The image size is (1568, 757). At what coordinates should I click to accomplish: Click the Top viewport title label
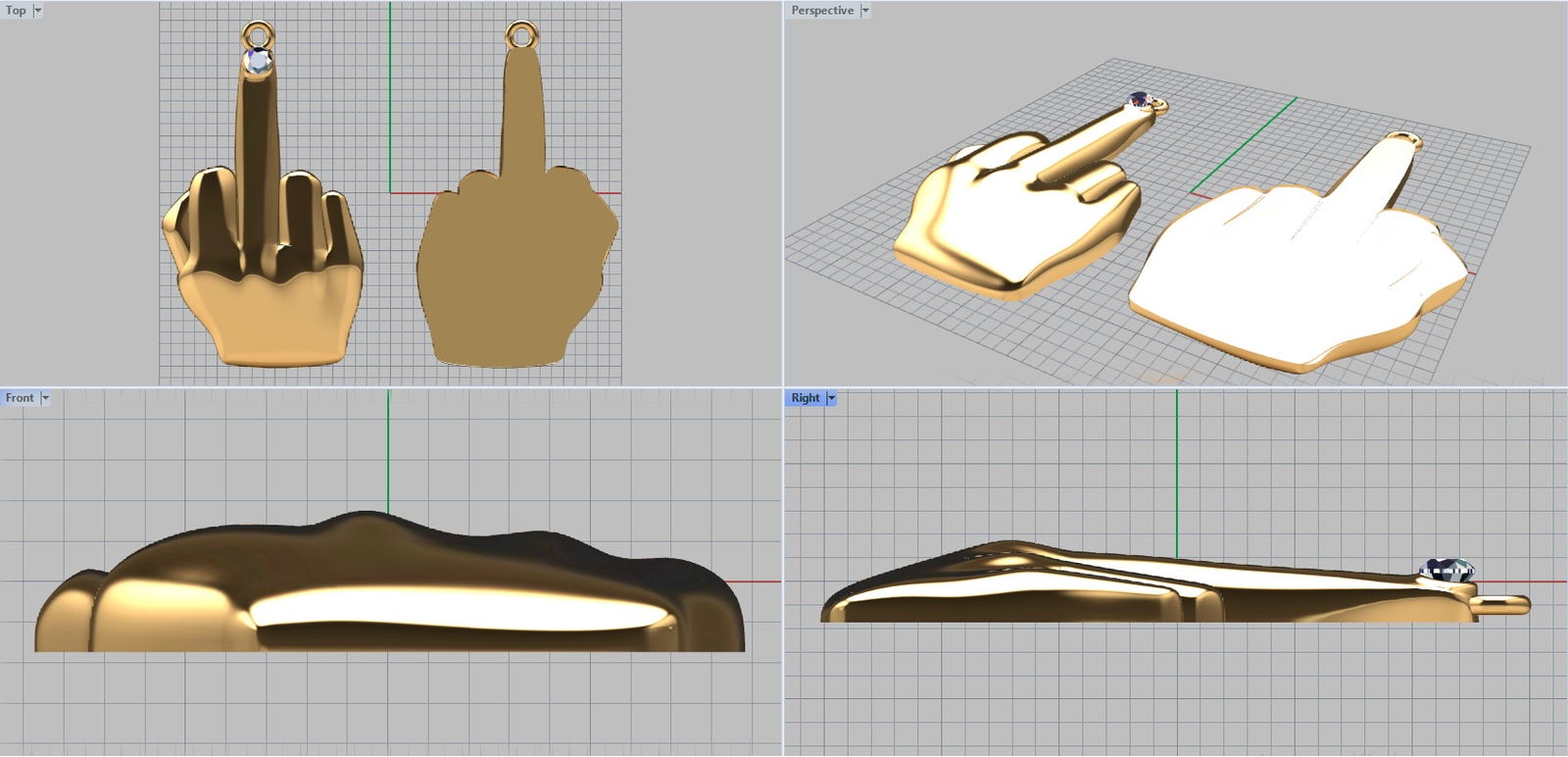[x=16, y=11]
